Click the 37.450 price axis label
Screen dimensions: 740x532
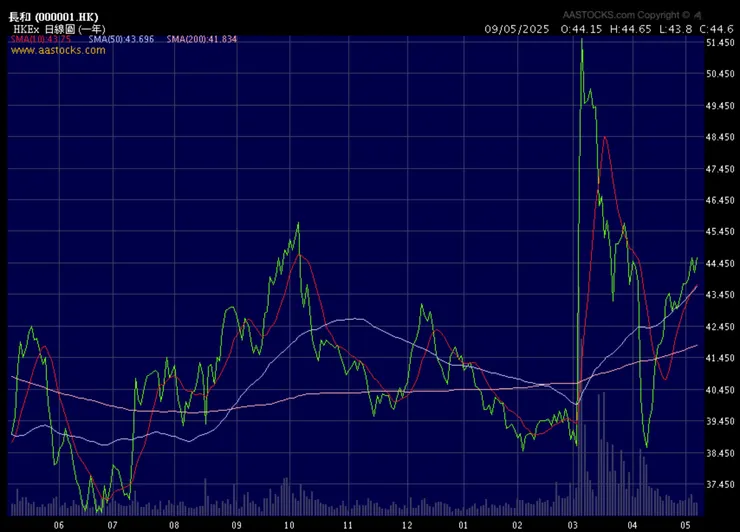tap(720, 484)
